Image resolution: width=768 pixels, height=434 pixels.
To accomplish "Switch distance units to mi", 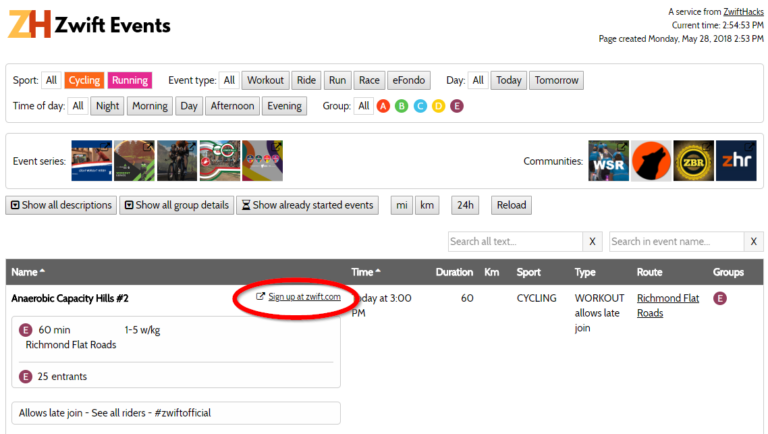I will [402, 205].
